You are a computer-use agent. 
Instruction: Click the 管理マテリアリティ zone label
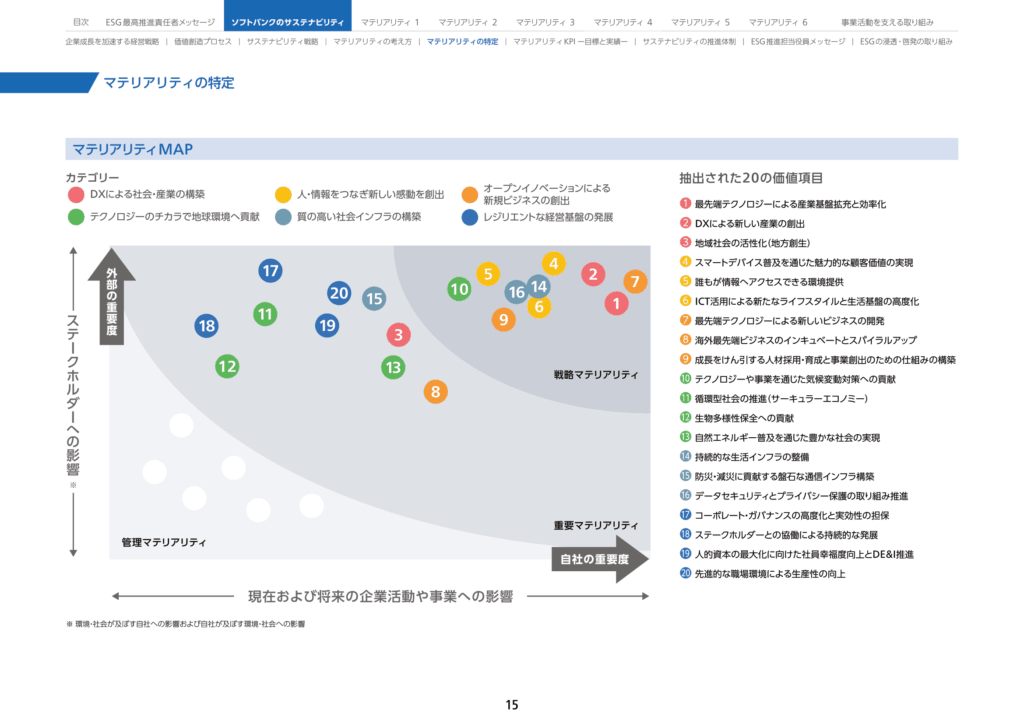tap(163, 543)
